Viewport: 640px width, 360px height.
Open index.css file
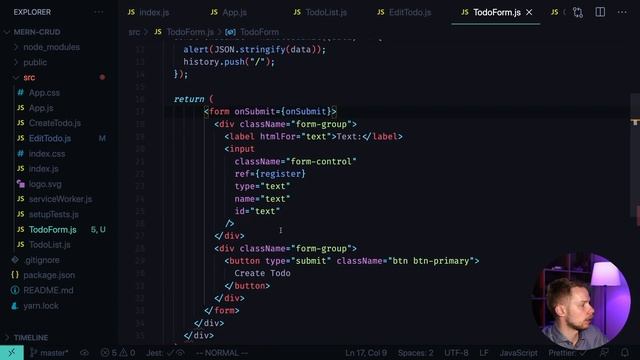tap(47, 154)
